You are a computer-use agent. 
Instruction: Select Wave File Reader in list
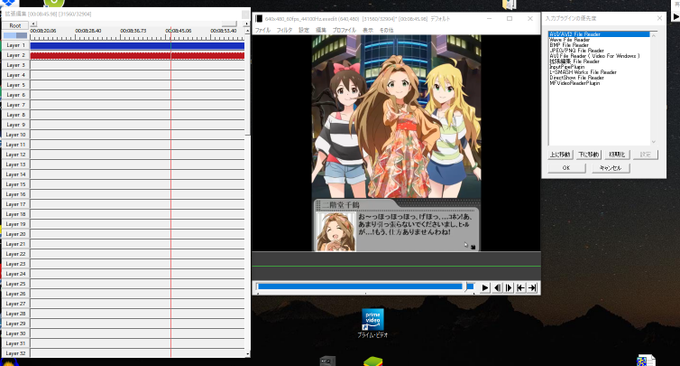pos(599,39)
